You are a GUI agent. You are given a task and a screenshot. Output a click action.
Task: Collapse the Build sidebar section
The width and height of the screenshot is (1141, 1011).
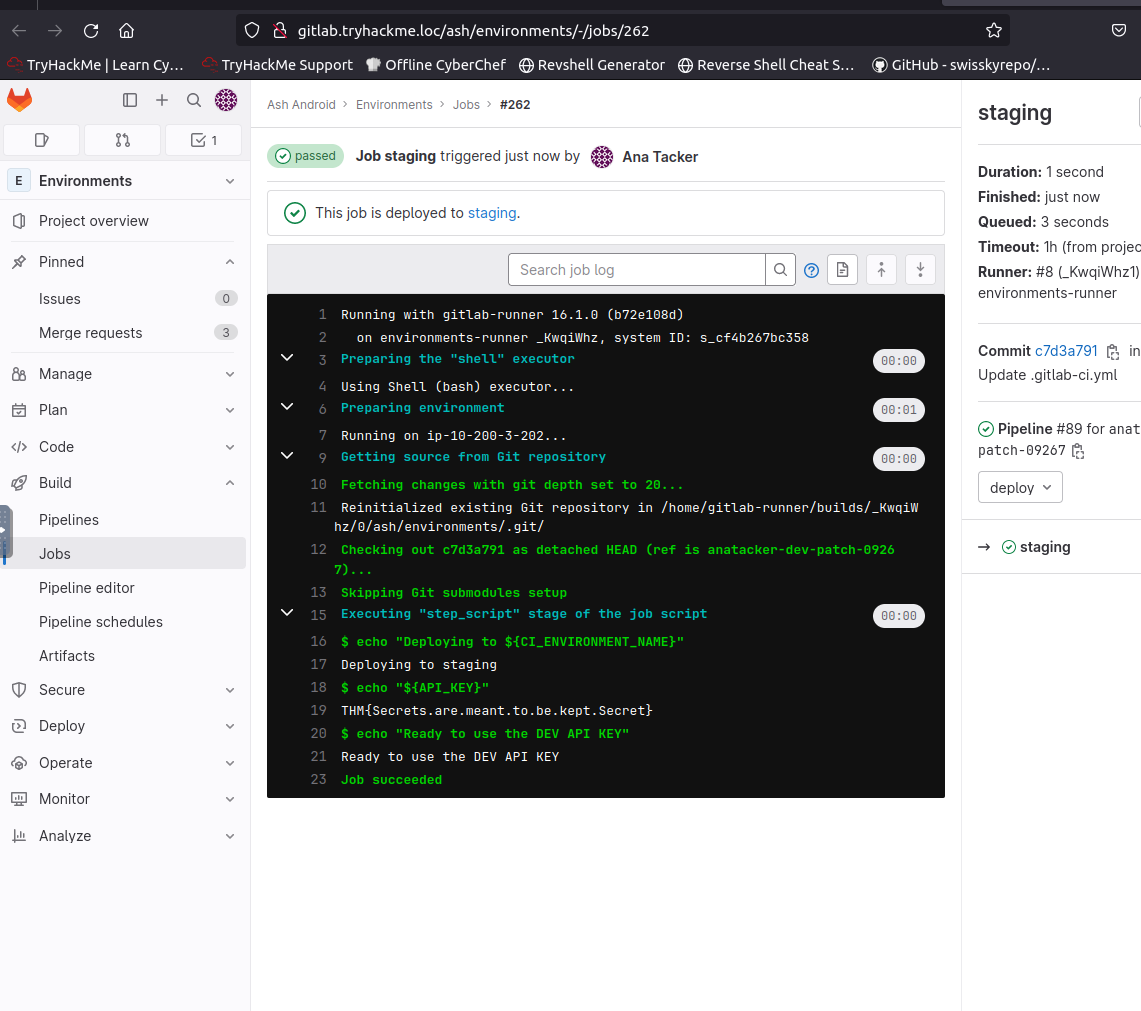(124, 483)
